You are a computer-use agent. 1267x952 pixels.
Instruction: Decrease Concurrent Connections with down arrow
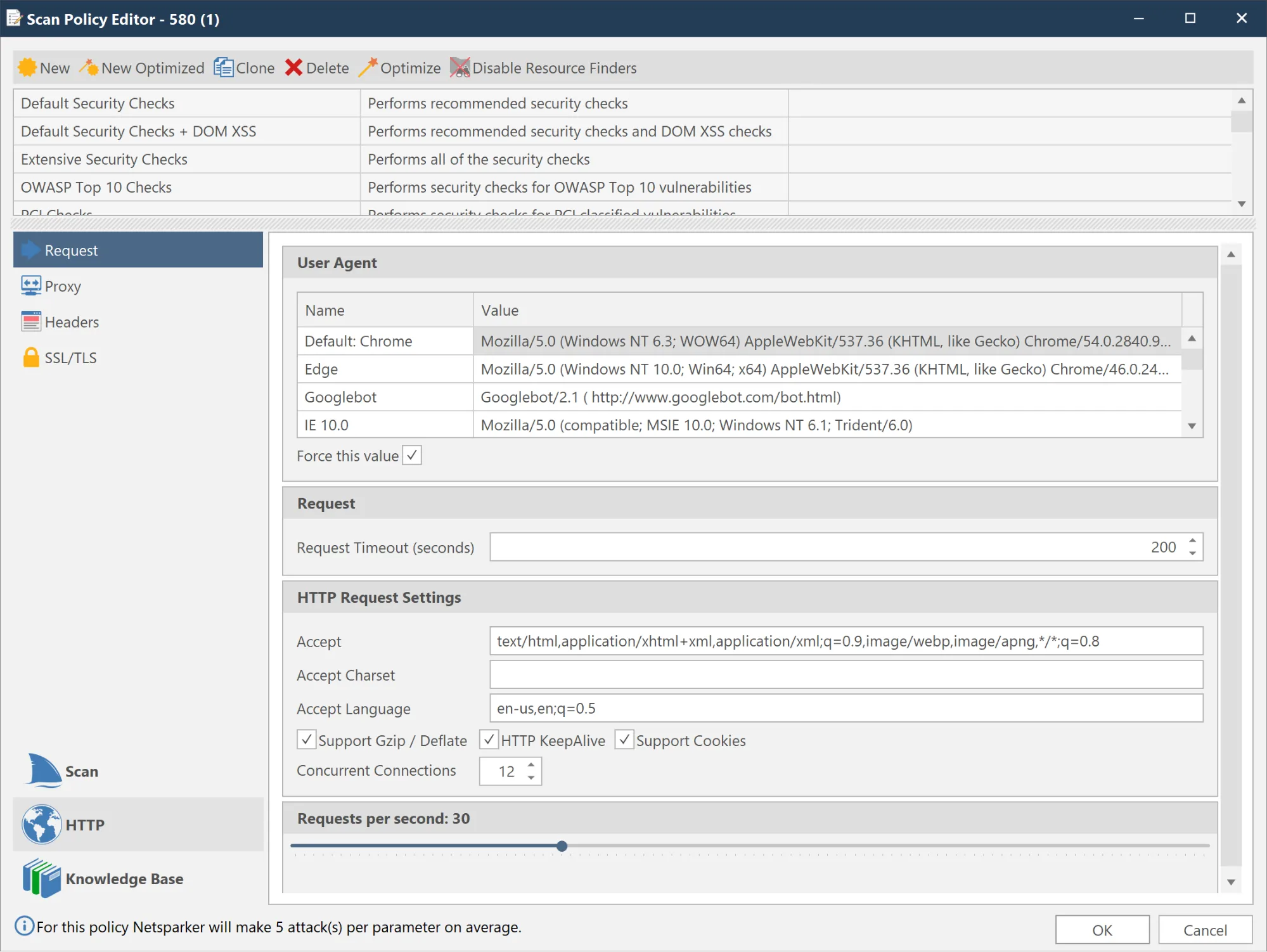[531, 778]
